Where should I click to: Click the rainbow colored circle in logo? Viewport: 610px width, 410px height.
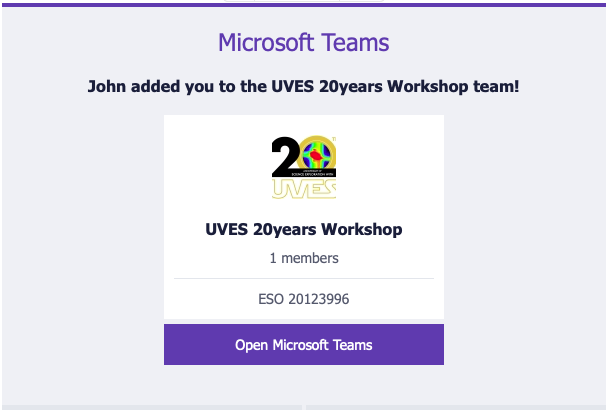(317, 155)
